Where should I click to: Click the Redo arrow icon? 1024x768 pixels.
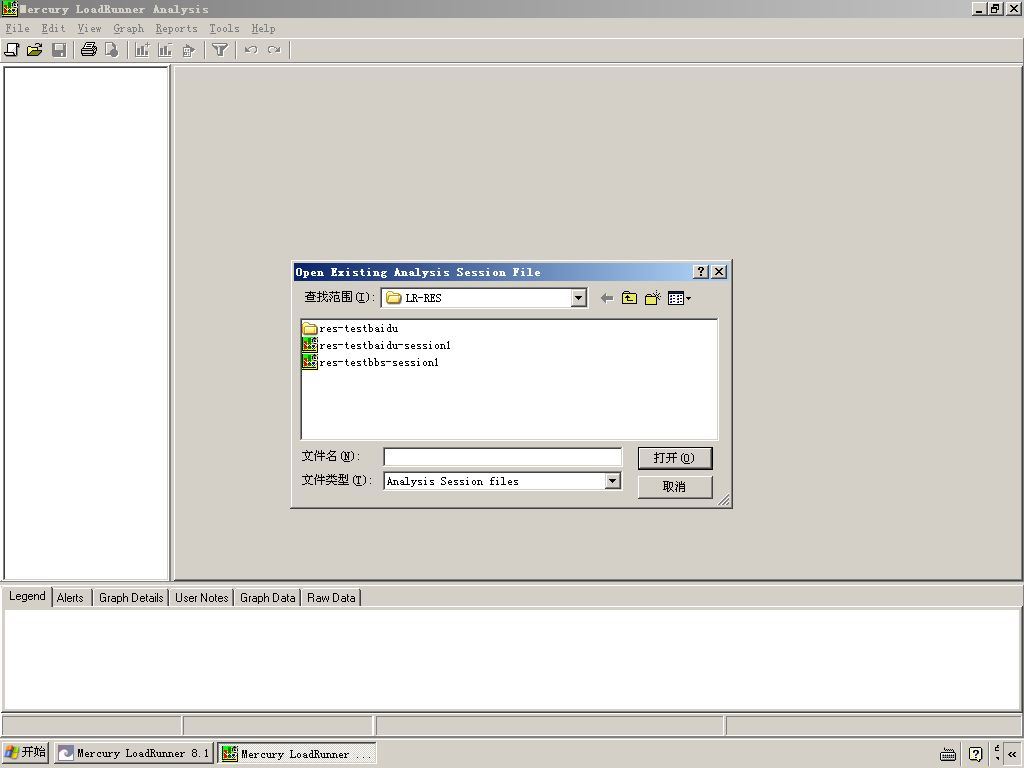274,50
